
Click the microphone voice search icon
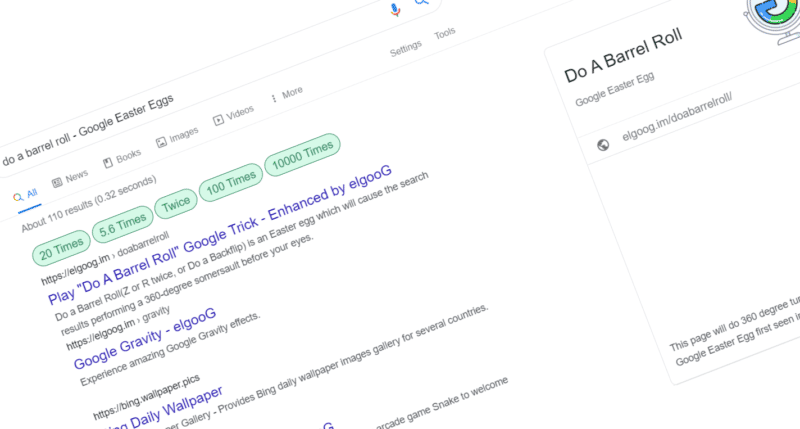click(395, 10)
